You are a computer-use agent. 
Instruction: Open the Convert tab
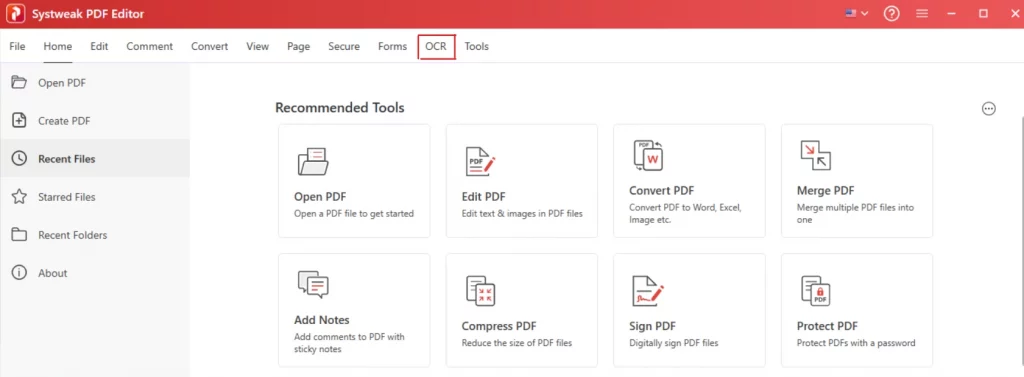coord(210,46)
